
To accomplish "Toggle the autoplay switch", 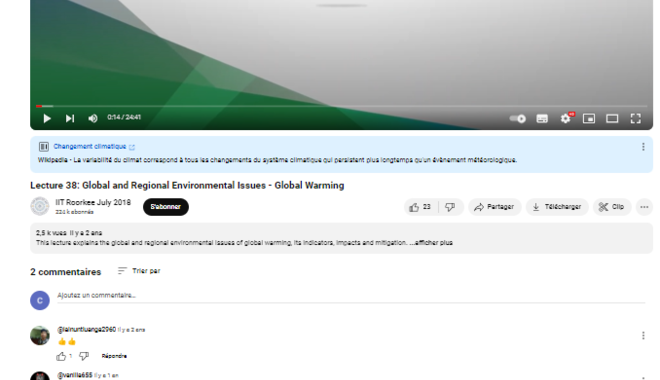I will point(518,119).
